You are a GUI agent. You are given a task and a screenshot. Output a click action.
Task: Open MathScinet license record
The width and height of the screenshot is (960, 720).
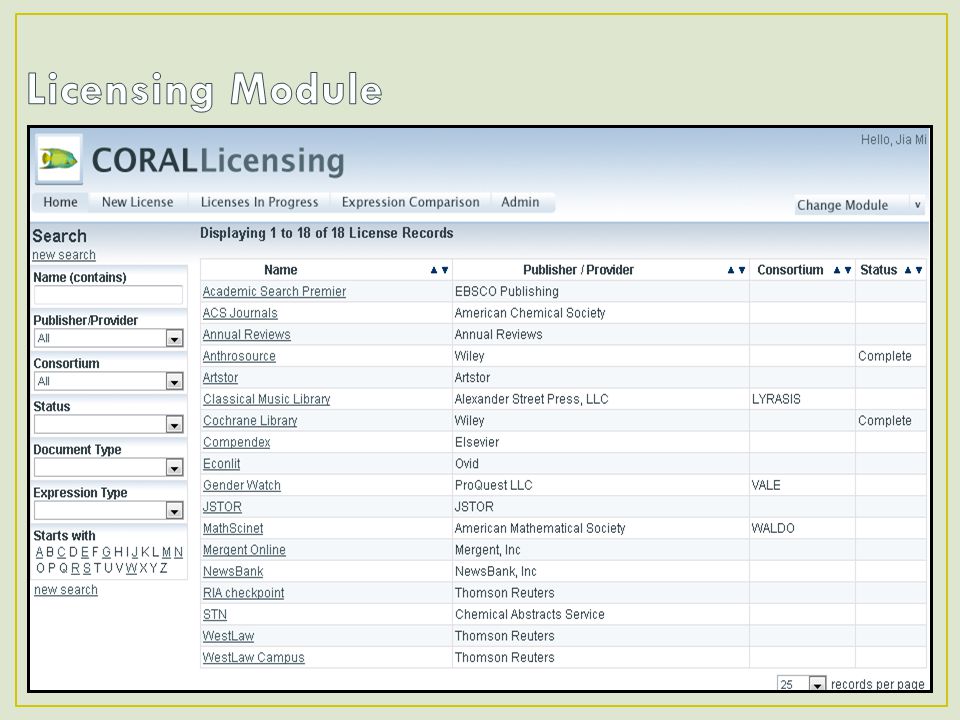[x=233, y=528]
